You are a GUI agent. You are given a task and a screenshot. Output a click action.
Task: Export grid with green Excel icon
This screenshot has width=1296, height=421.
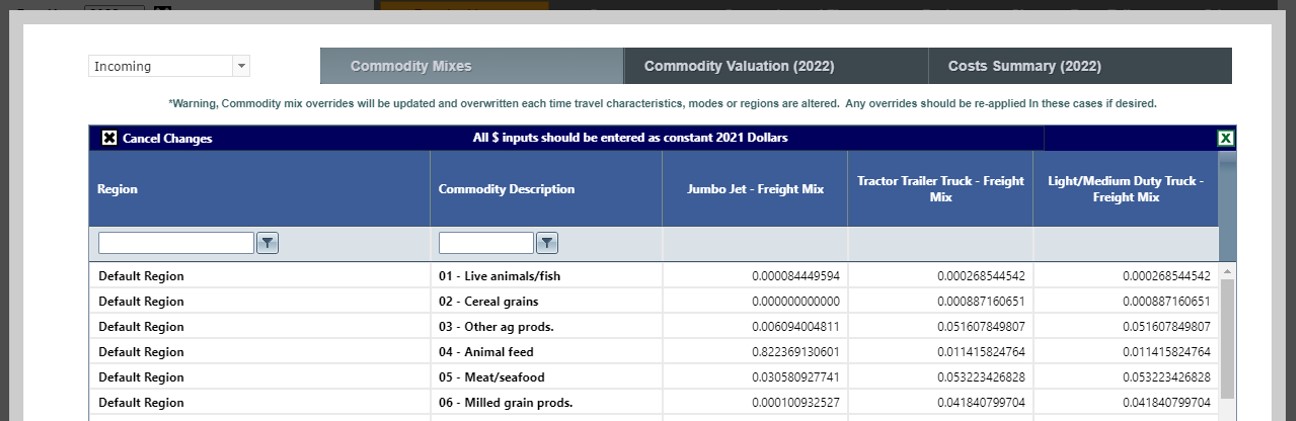(x=1226, y=138)
